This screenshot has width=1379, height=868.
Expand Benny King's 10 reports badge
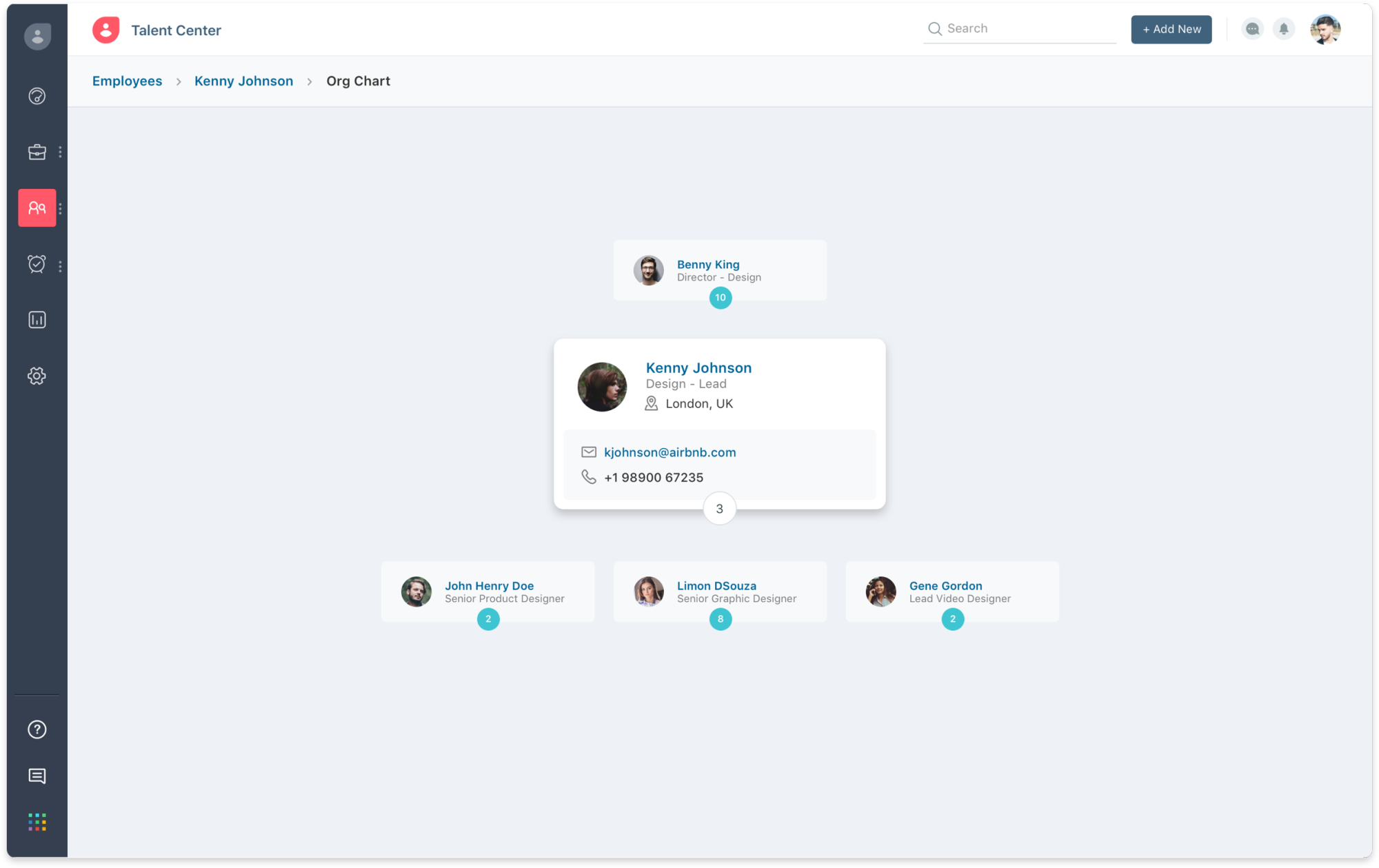click(x=721, y=298)
